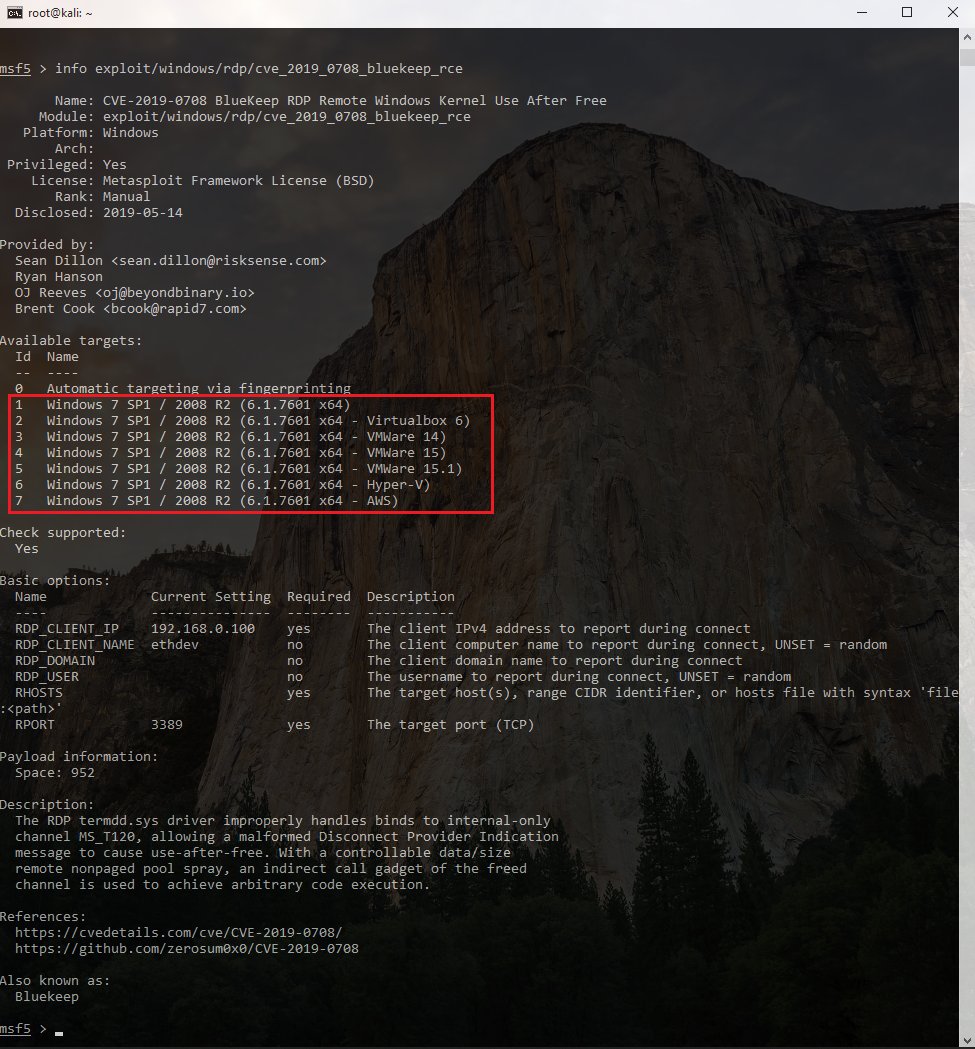Click target 7 'AWS' row
975x1049 pixels.
click(x=206, y=501)
